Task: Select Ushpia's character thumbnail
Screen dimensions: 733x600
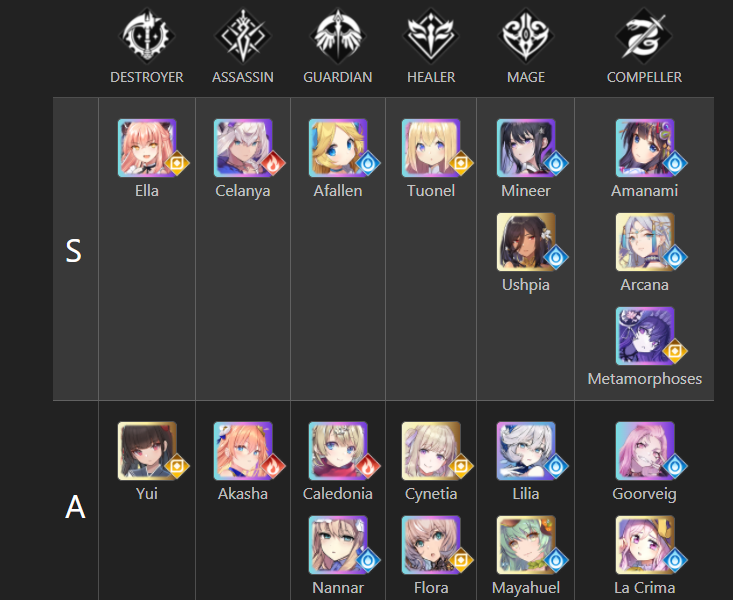Action: (x=526, y=242)
